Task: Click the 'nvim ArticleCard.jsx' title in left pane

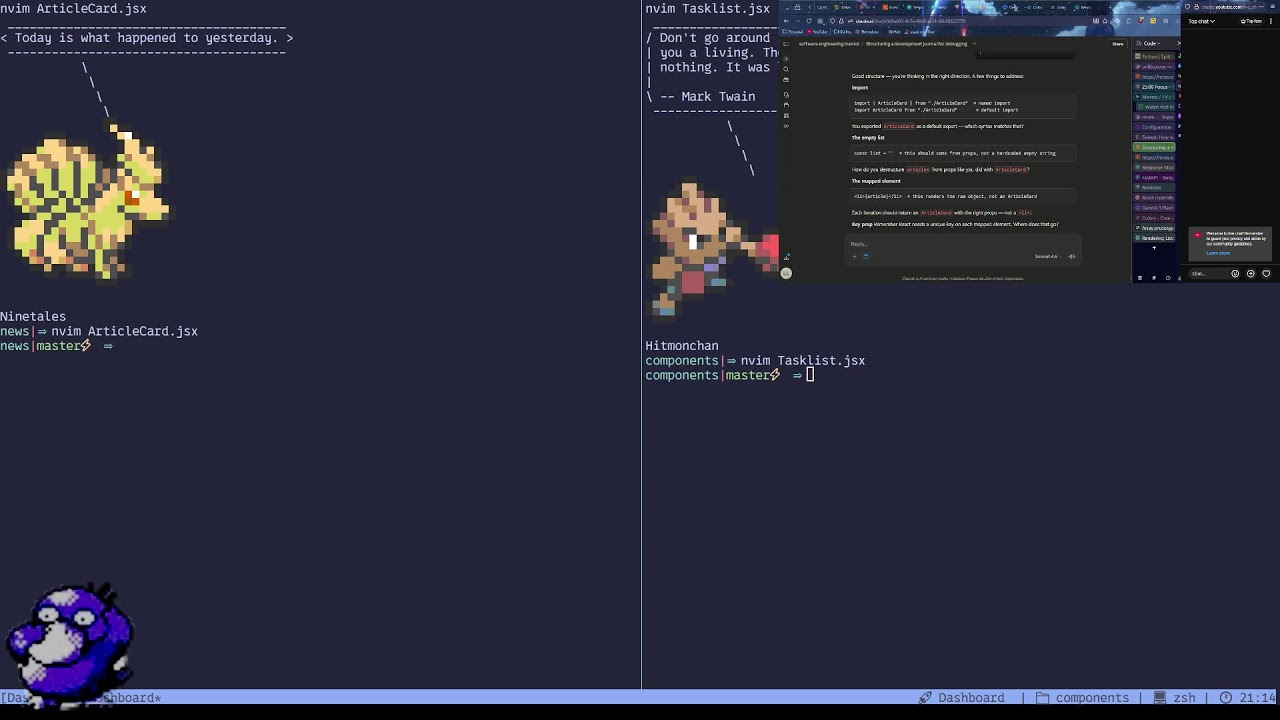Action: tap(73, 8)
